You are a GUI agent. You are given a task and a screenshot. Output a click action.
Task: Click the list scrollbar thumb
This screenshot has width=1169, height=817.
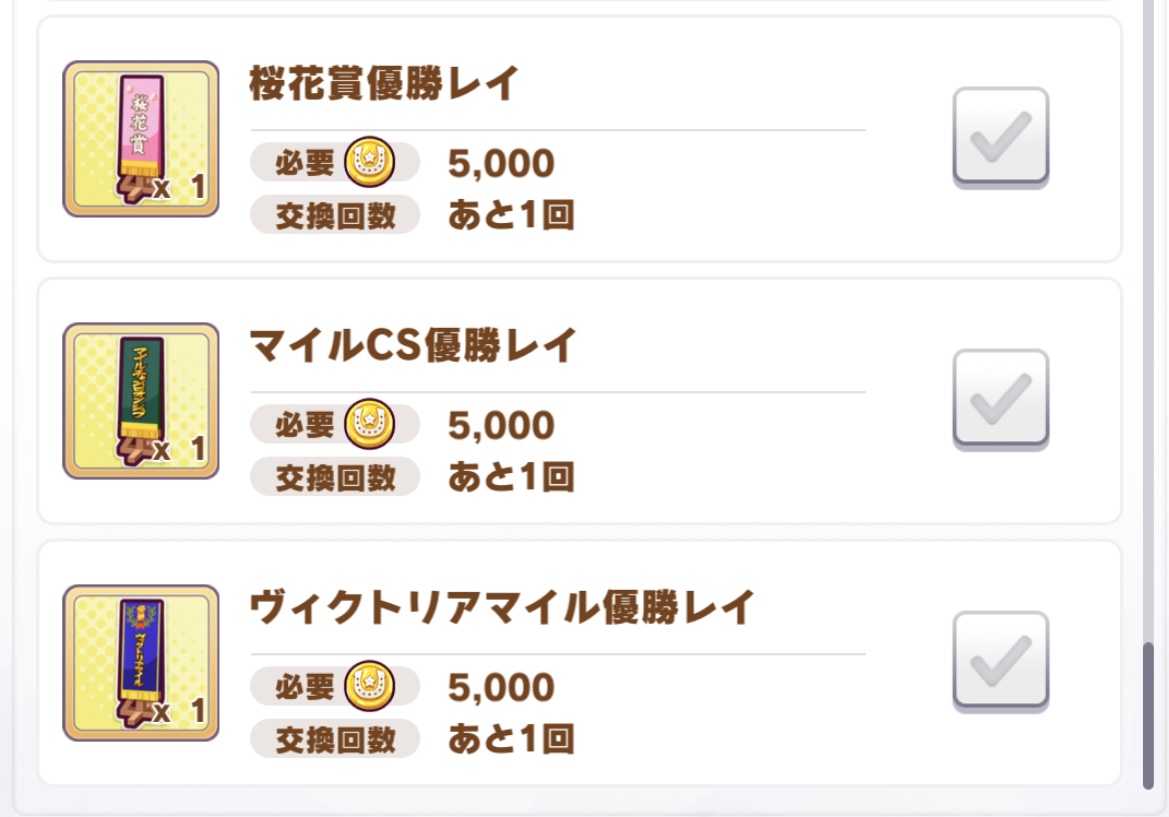[x=1148, y=715]
